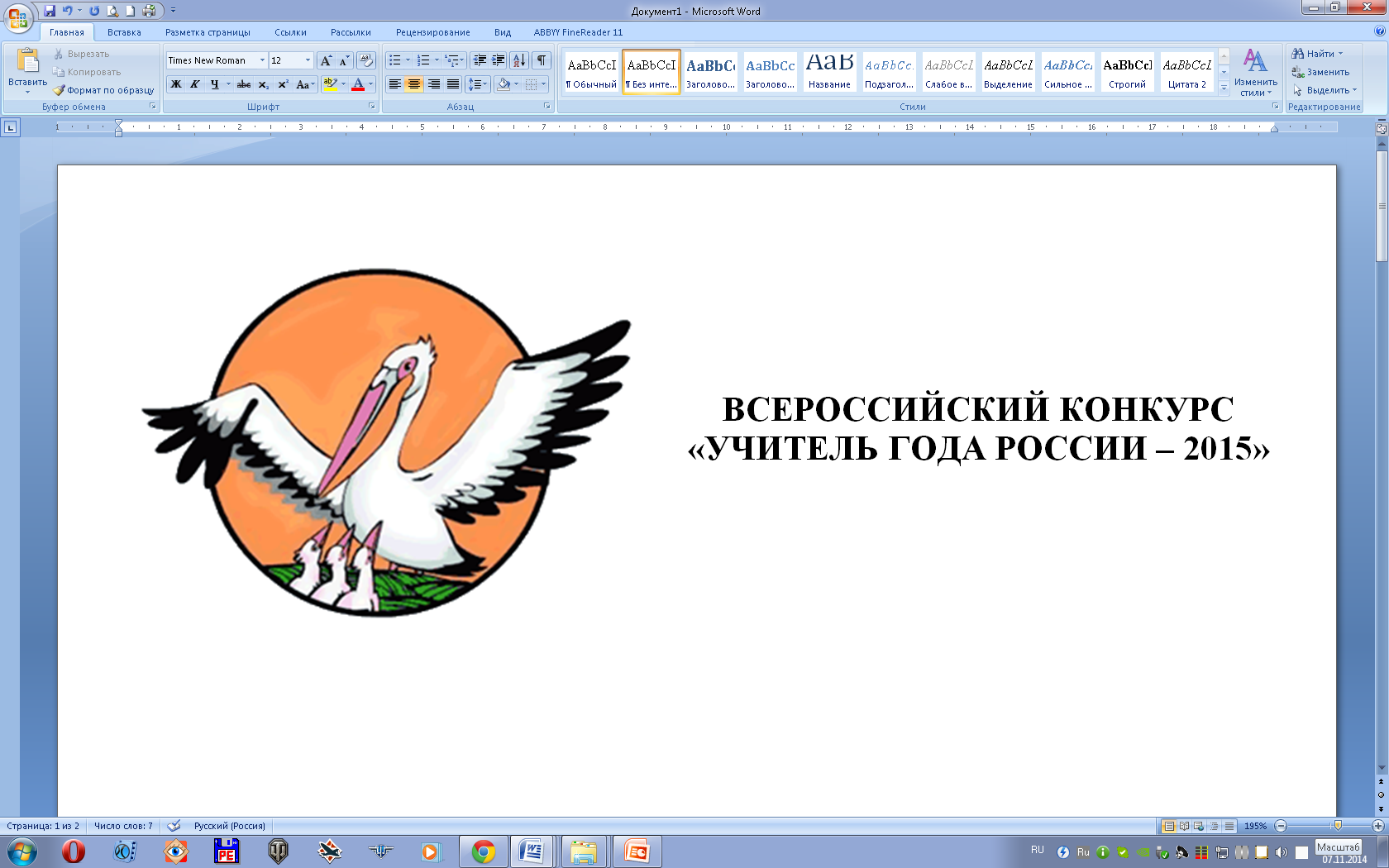The image size is (1389, 868).
Task: Center align text
Action: [x=414, y=84]
